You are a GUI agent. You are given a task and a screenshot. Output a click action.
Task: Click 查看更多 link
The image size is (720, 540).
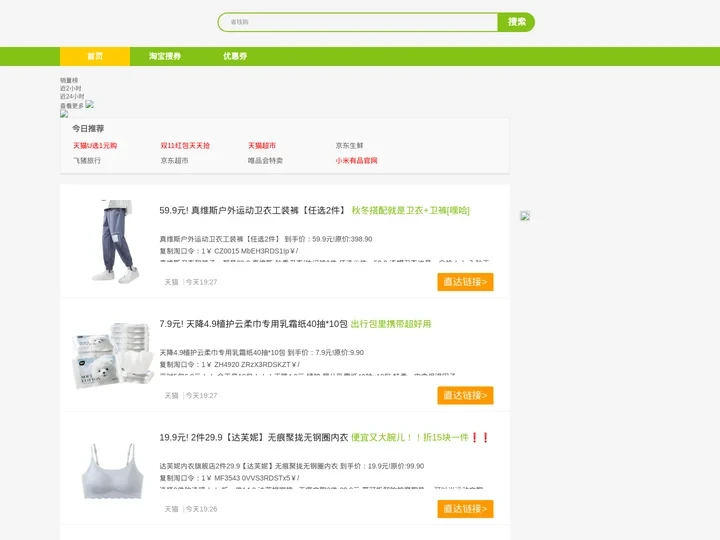pyautogui.click(x=72, y=106)
